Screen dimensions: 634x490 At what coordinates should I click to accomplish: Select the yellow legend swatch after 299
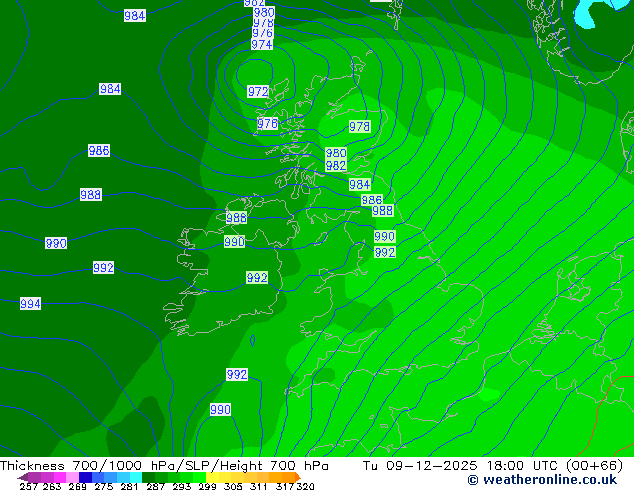(x=212, y=477)
